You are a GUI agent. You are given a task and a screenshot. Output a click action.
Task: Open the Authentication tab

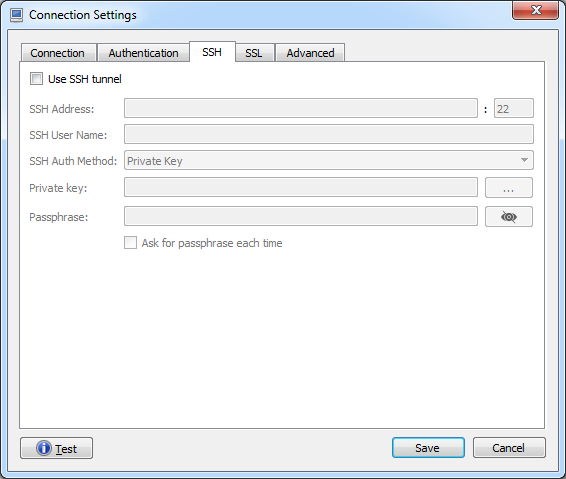(143, 53)
